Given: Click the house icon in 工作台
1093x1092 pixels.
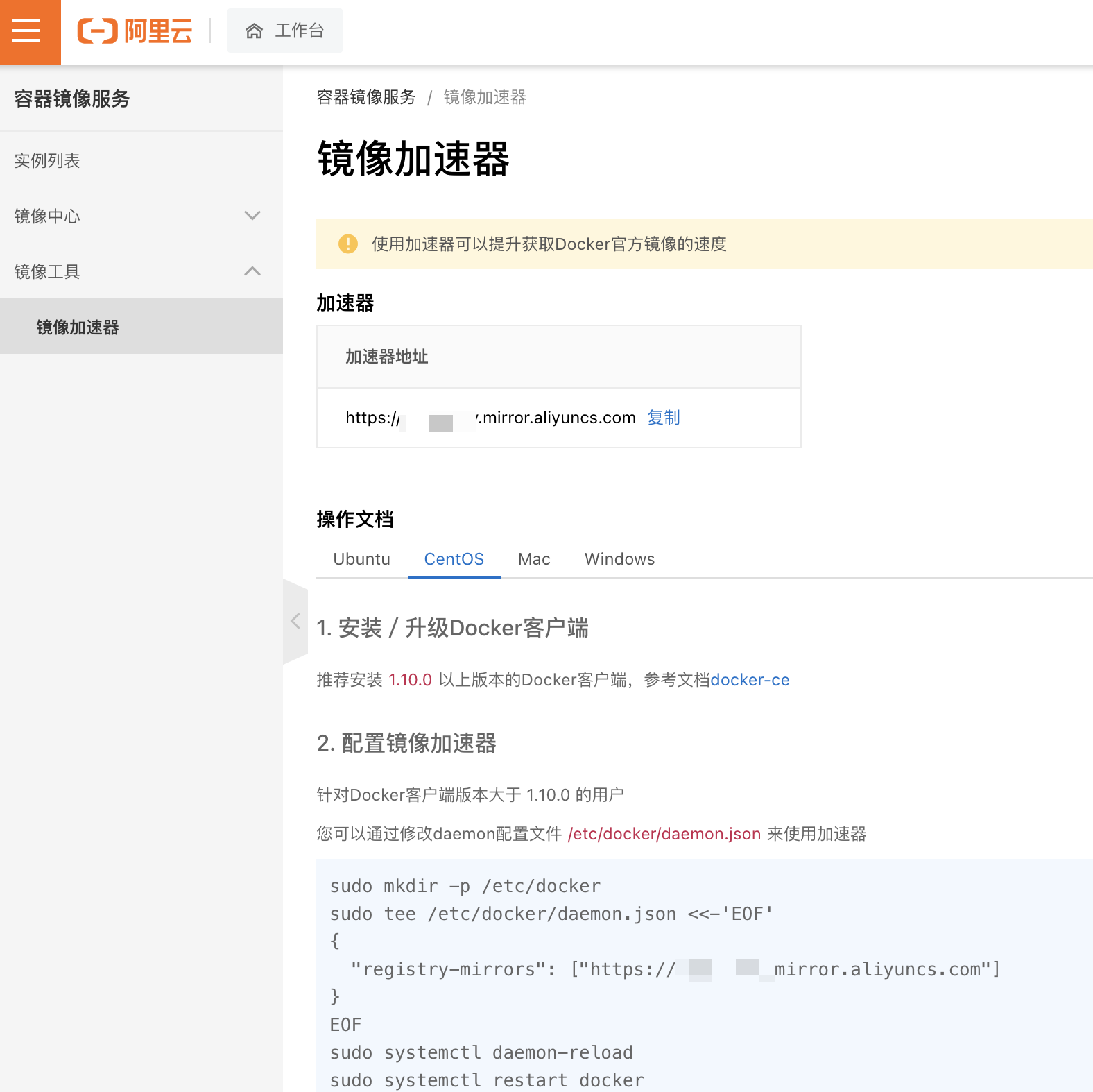Looking at the screenshot, I should tap(255, 31).
